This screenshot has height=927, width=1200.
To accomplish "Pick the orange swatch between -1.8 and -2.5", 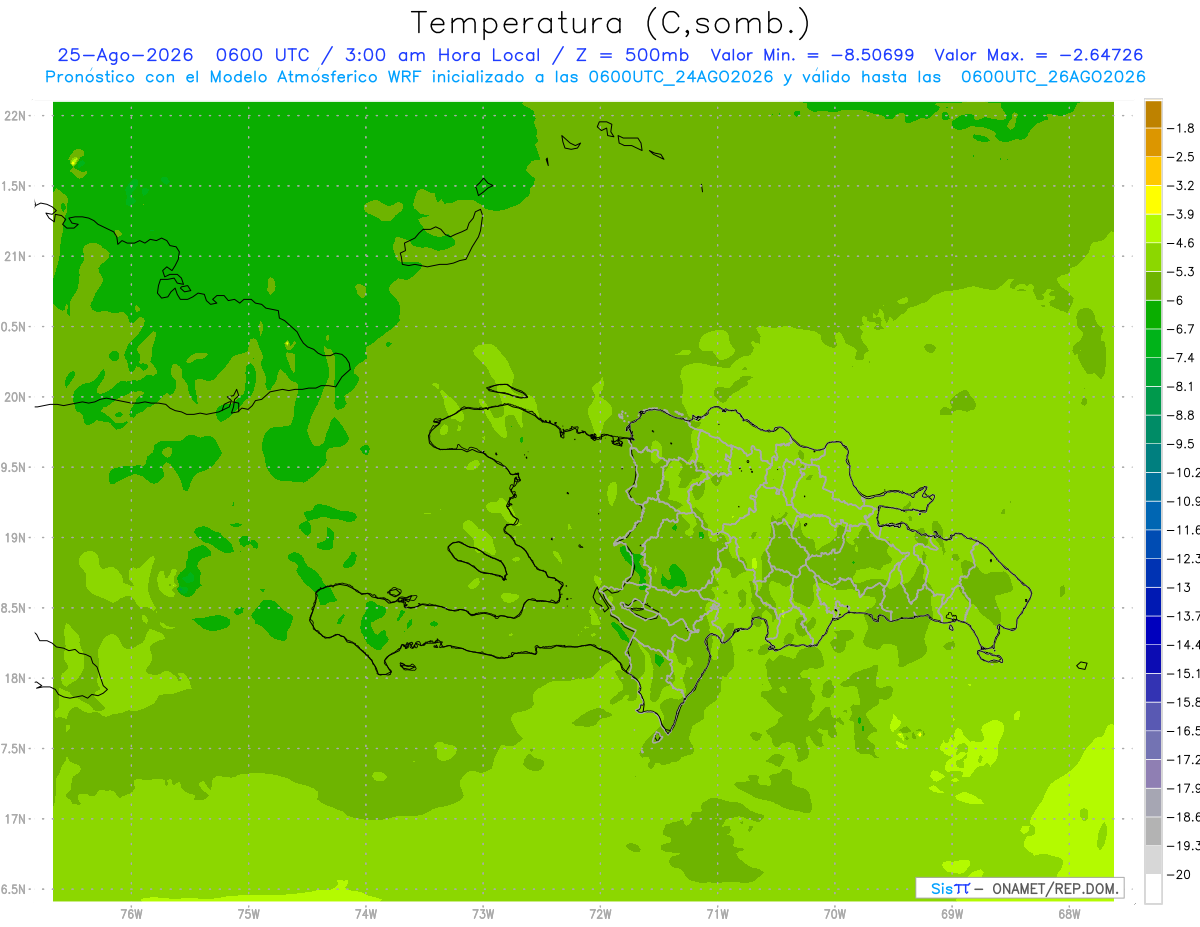I will click(1153, 143).
